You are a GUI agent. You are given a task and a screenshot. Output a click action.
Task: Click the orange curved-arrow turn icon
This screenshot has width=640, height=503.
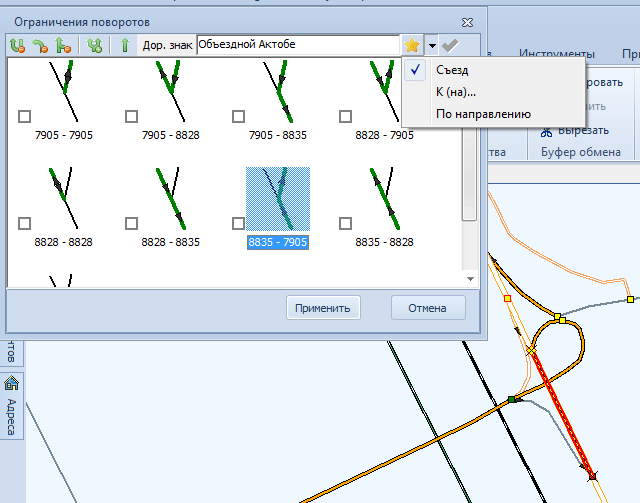pyautogui.click(x=41, y=45)
